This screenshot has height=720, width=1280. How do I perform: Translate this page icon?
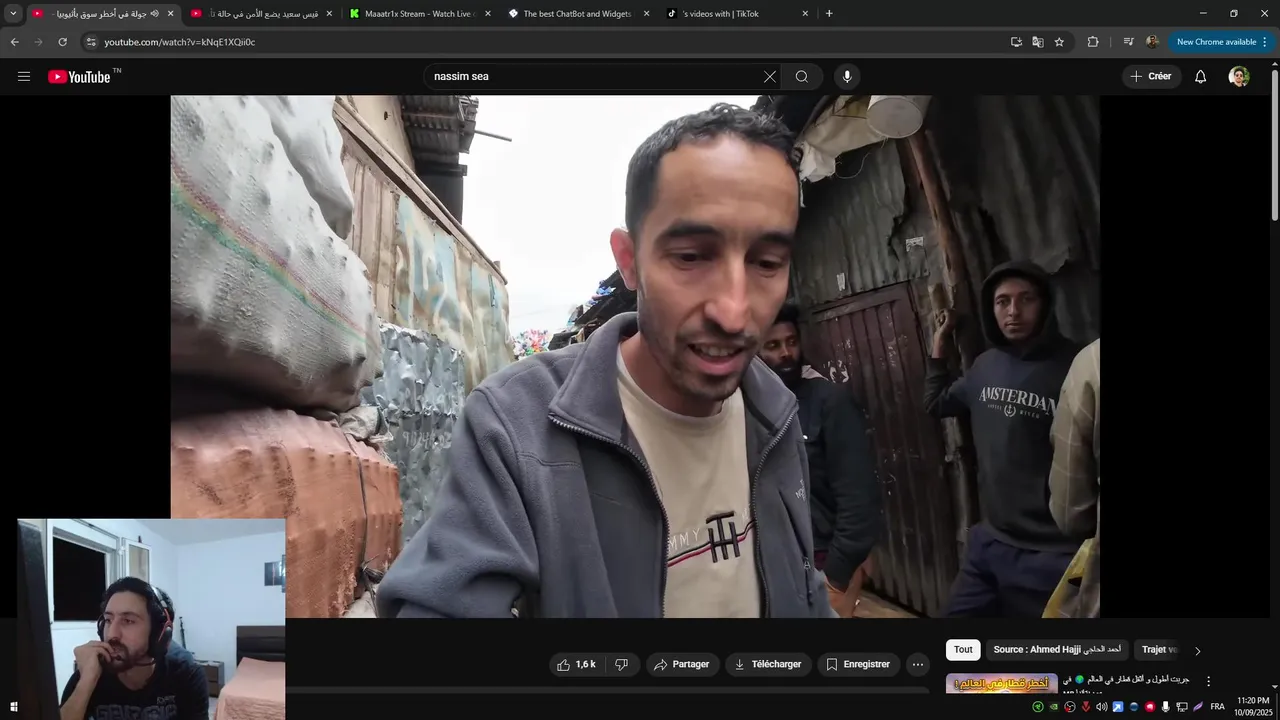(x=1037, y=42)
